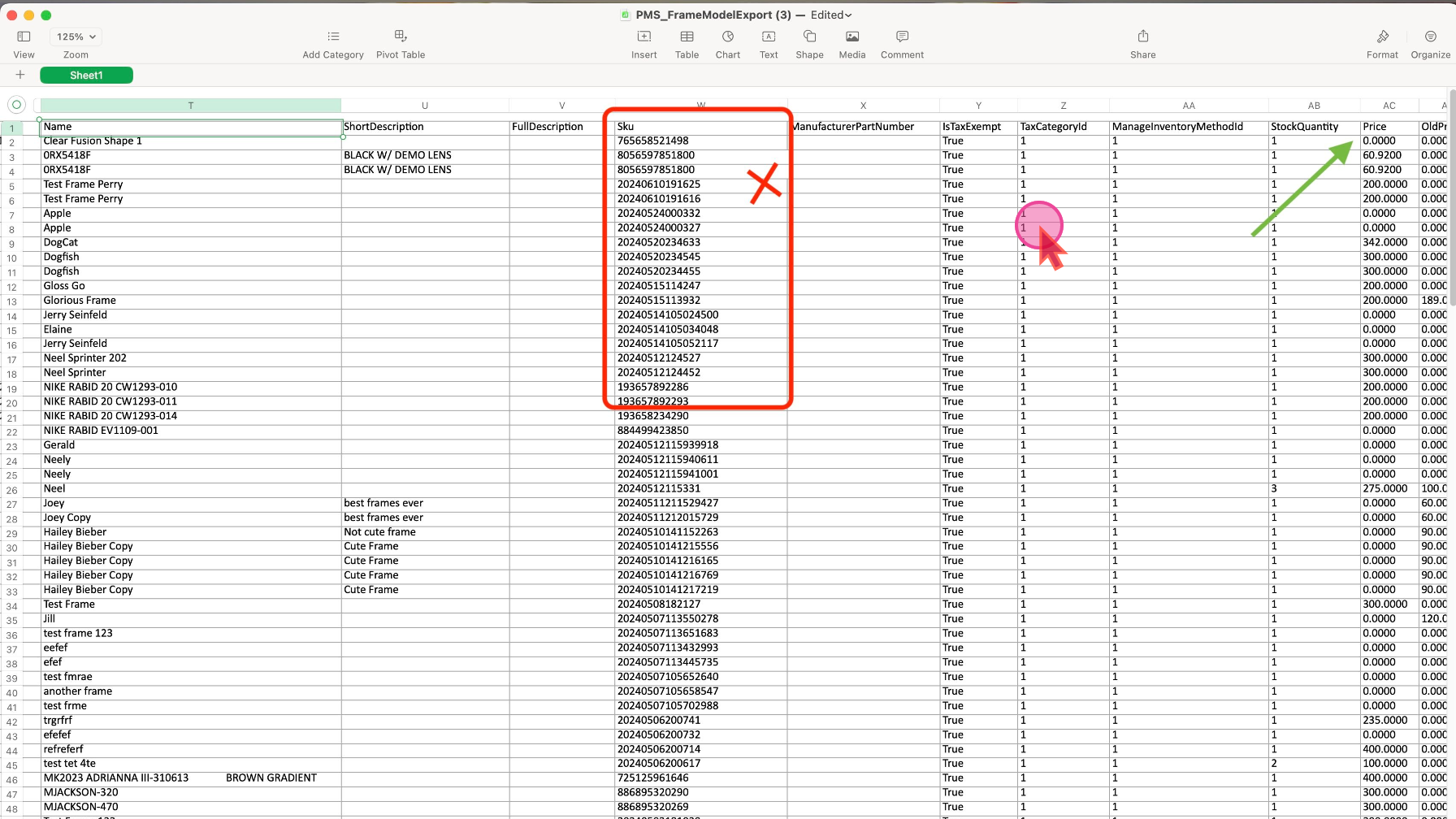
Task: Open the Format inspector
Action: tap(1382, 37)
